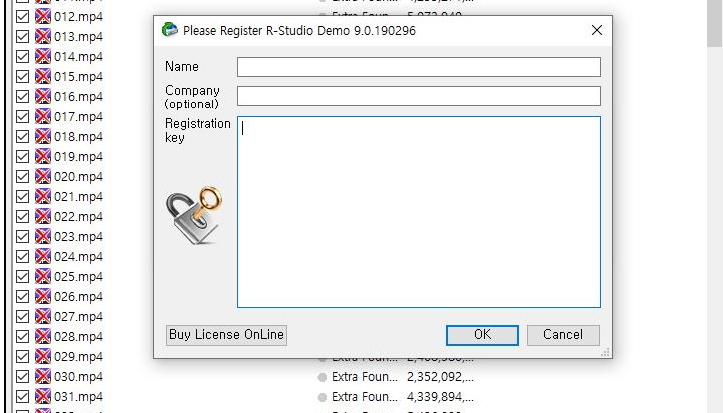Viewport: 723px width, 413px height.
Task: Confirm registration with OK button
Action: pos(482,335)
